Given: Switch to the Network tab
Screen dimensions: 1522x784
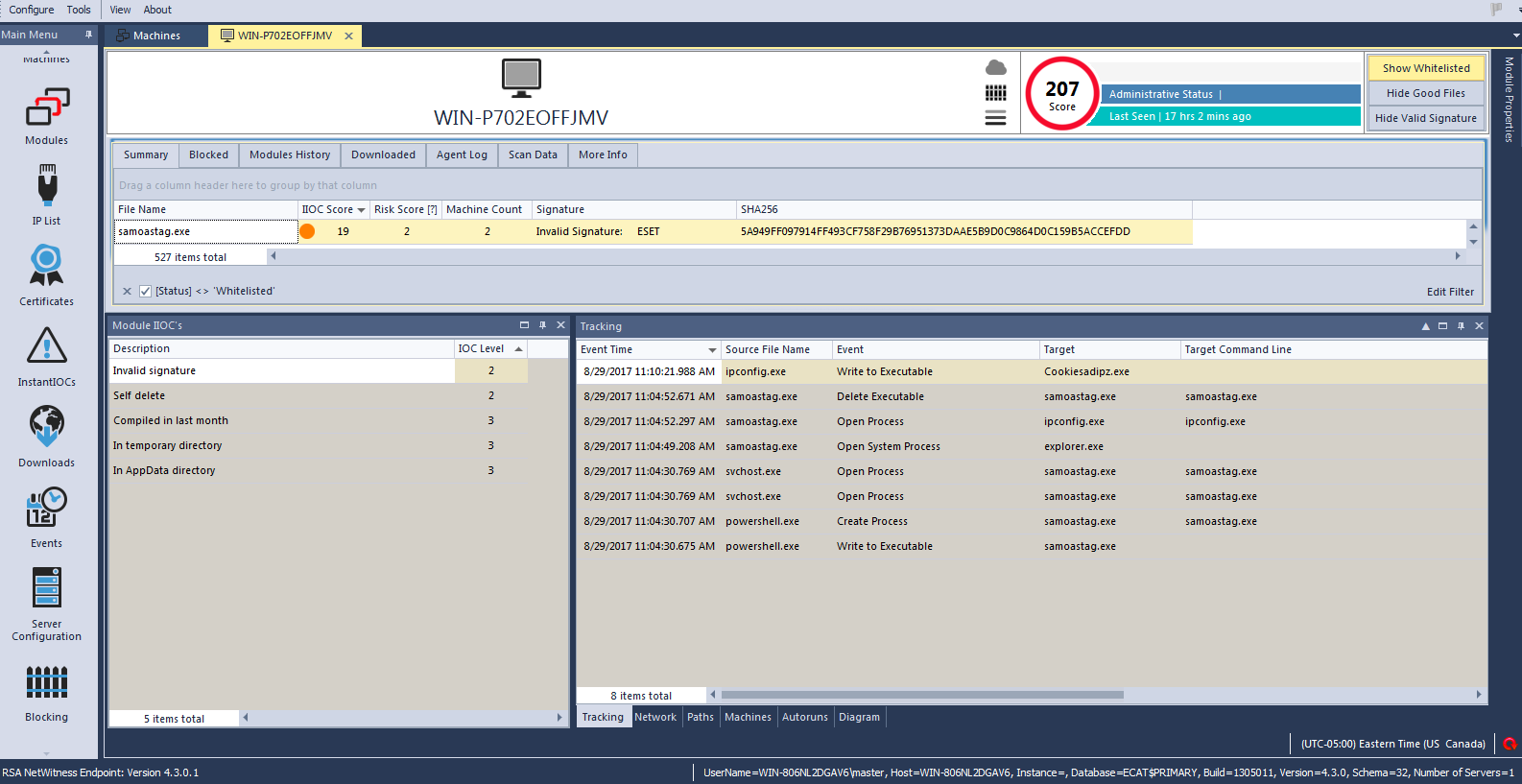Looking at the screenshot, I should tap(655, 717).
